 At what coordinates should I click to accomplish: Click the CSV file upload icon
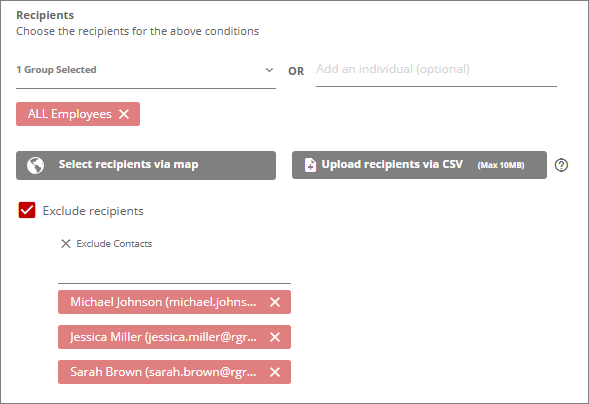pos(310,165)
